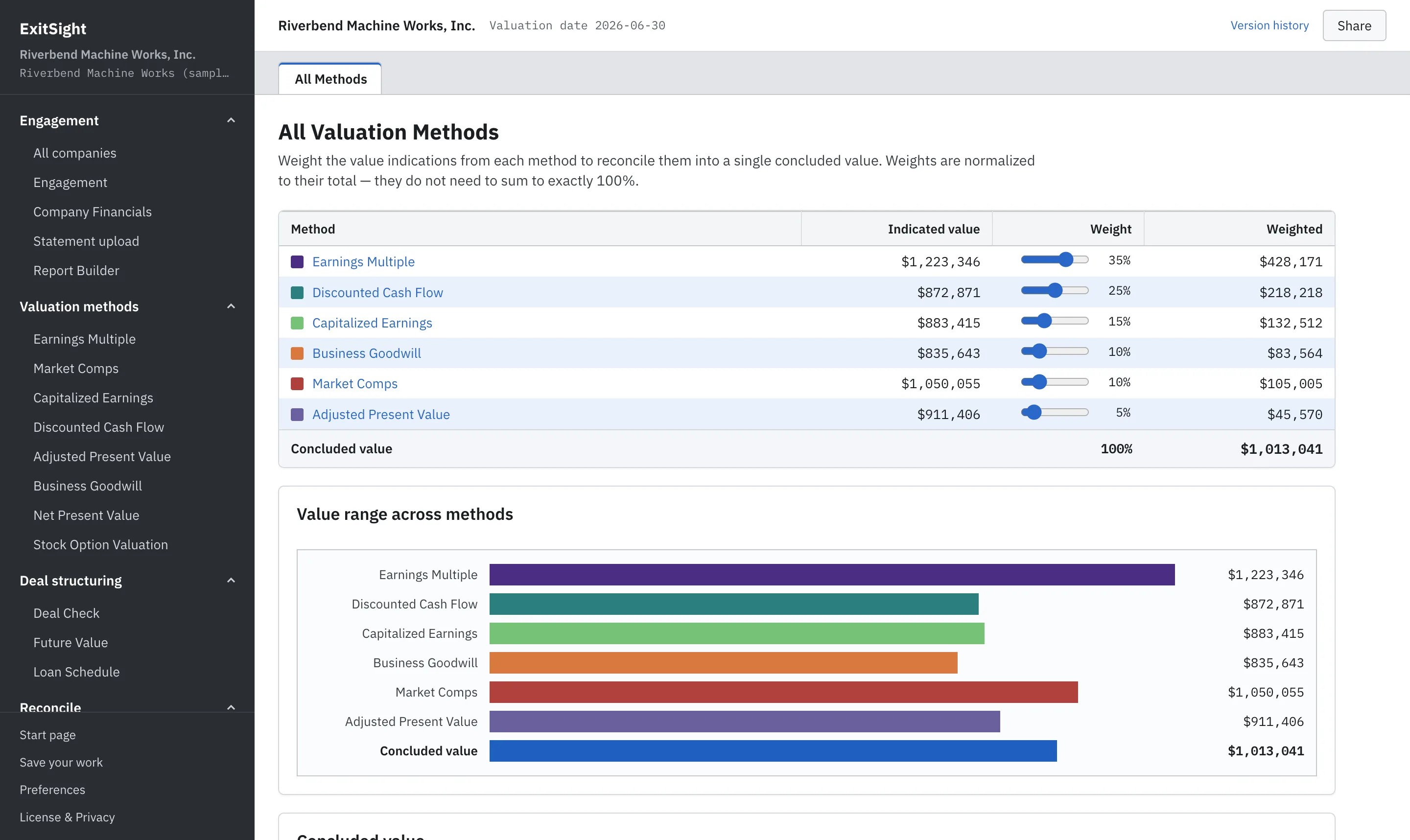The image size is (1410, 840).
Task: Adjust the Market Comps weight slider
Action: [1055, 382]
